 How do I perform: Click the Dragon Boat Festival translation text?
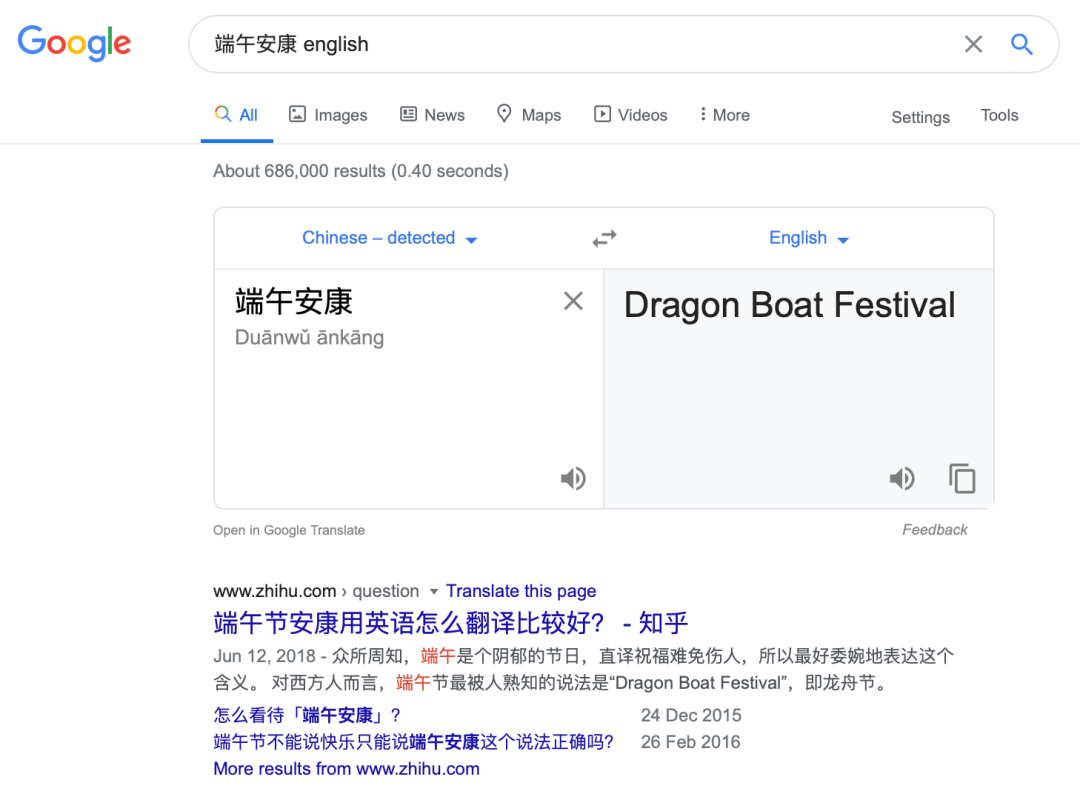[789, 305]
